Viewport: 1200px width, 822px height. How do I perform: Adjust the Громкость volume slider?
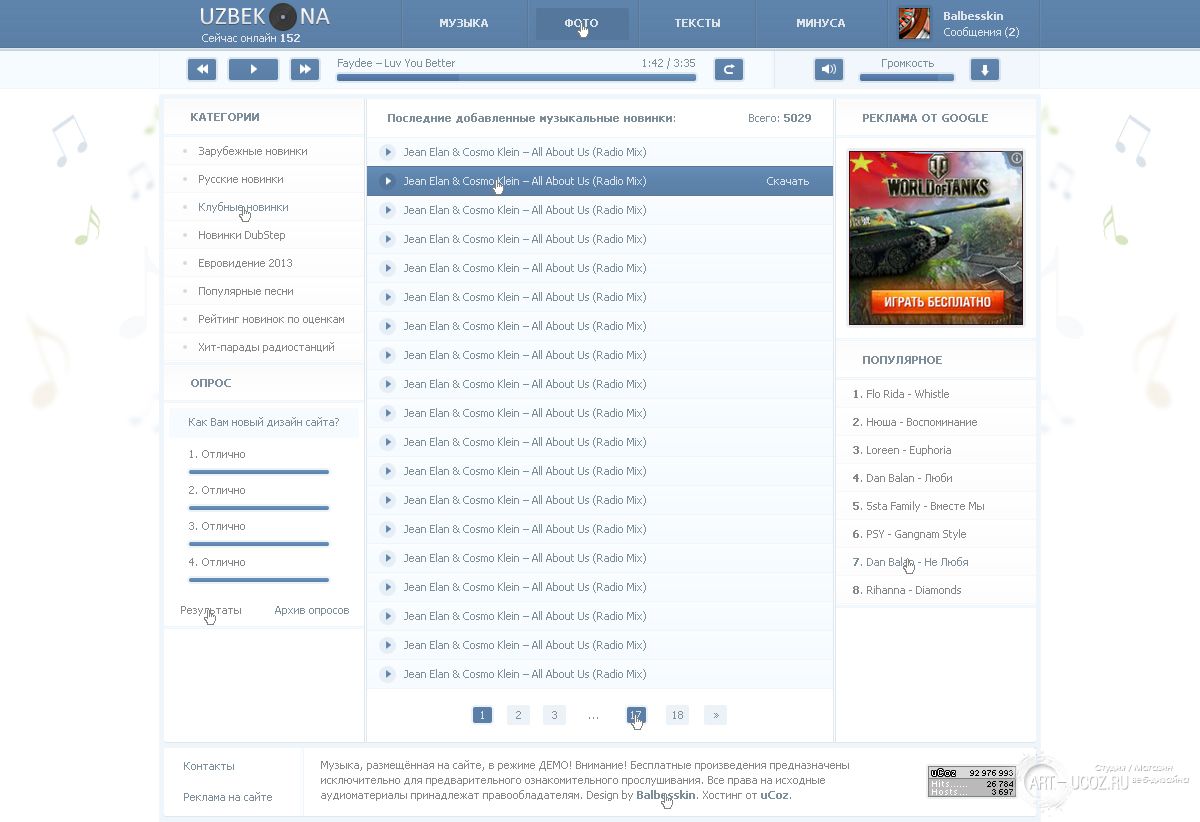(x=907, y=77)
